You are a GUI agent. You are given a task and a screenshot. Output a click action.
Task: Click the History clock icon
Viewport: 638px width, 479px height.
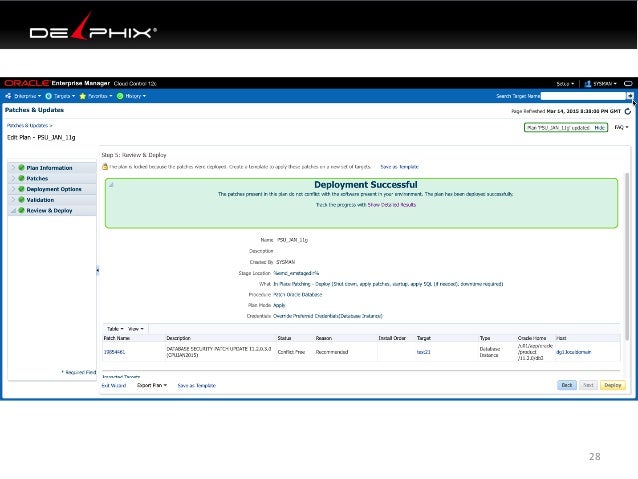pyautogui.click(x=120, y=96)
